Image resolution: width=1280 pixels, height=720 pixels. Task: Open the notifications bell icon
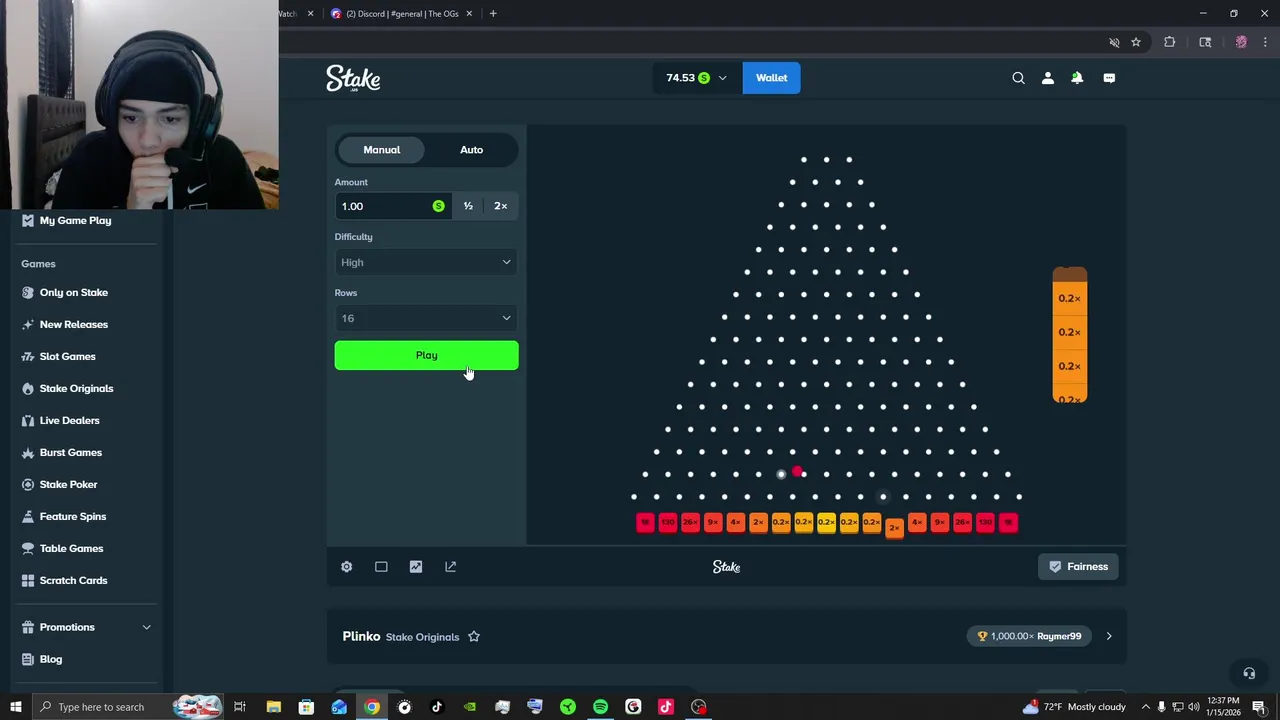1077,78
